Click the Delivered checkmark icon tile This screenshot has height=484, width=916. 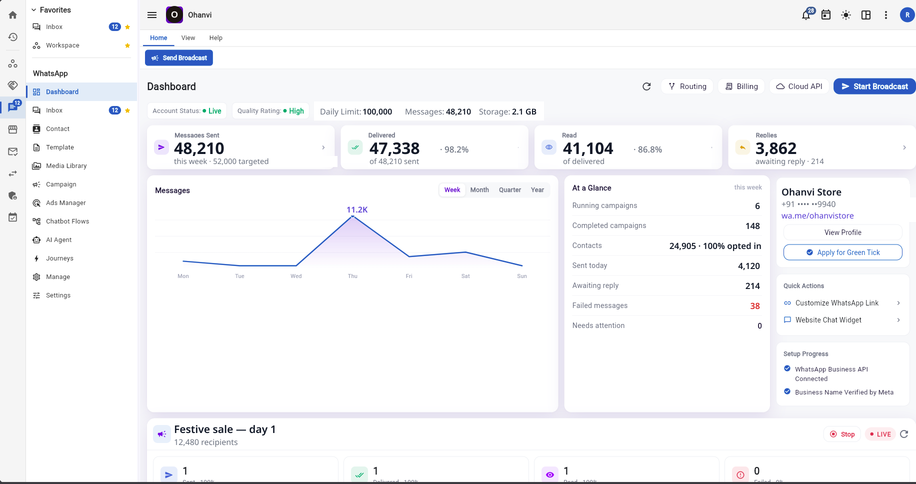coord(355,148)
